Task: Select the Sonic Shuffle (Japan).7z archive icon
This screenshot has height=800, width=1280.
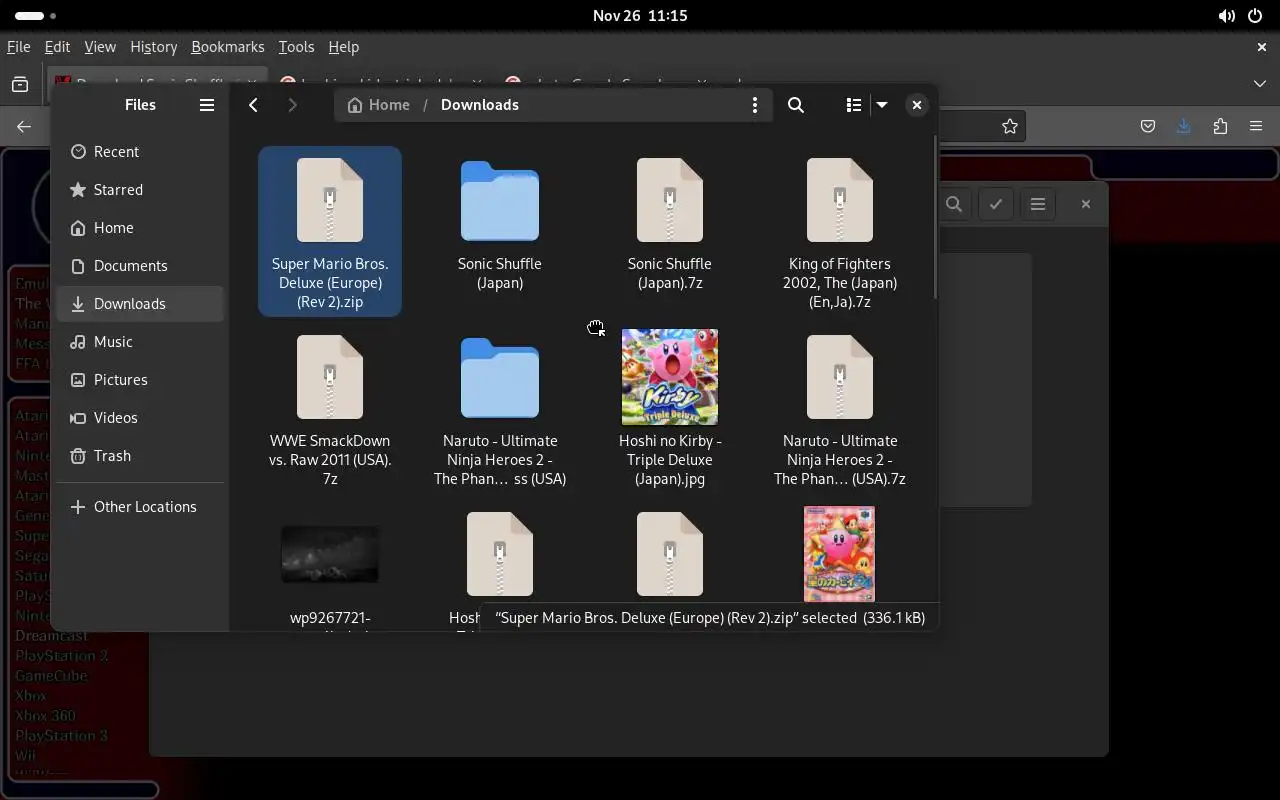Action: 670,200
